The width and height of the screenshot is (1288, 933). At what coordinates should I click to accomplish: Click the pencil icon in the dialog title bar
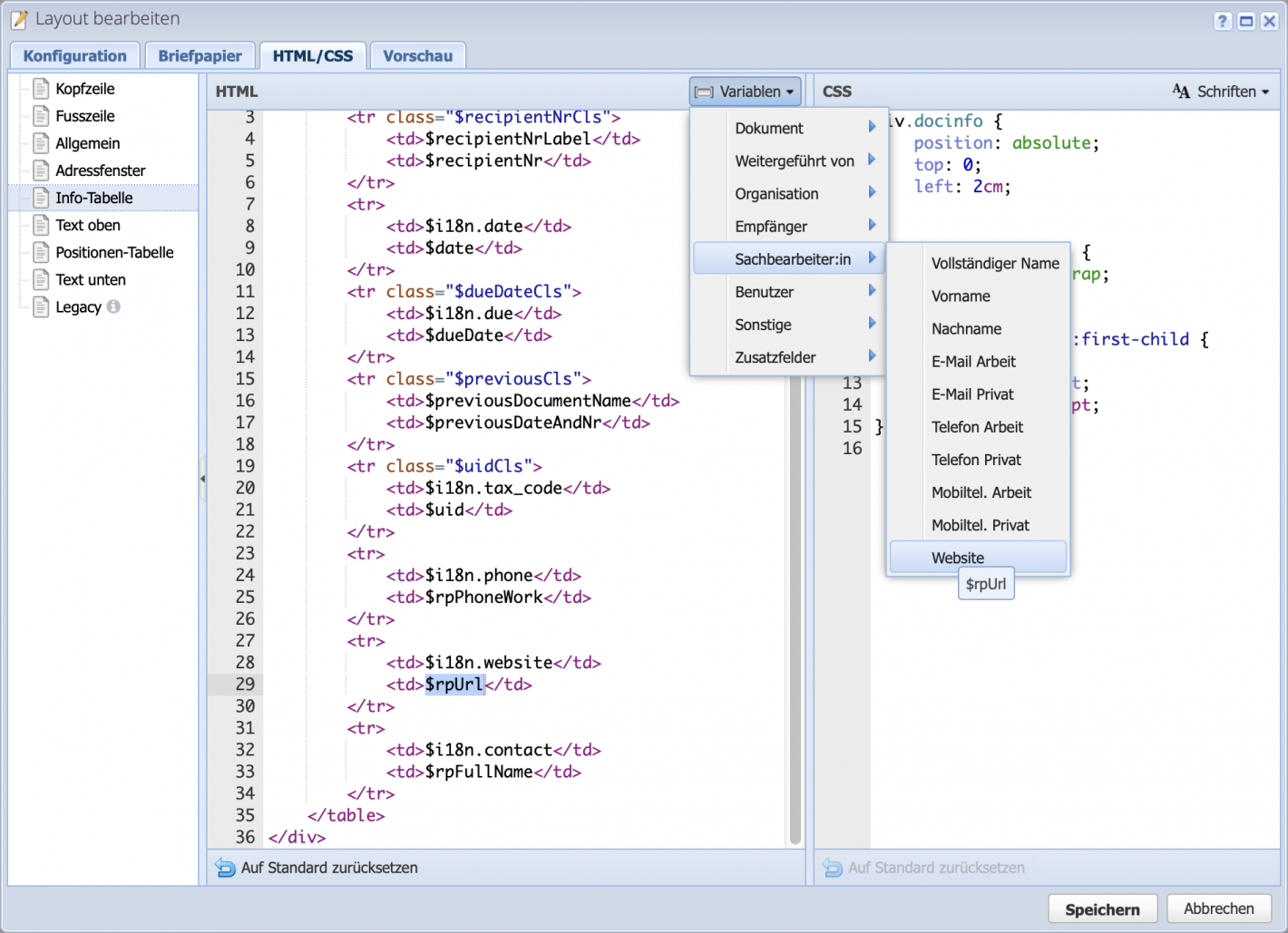[x=18, y=18]
